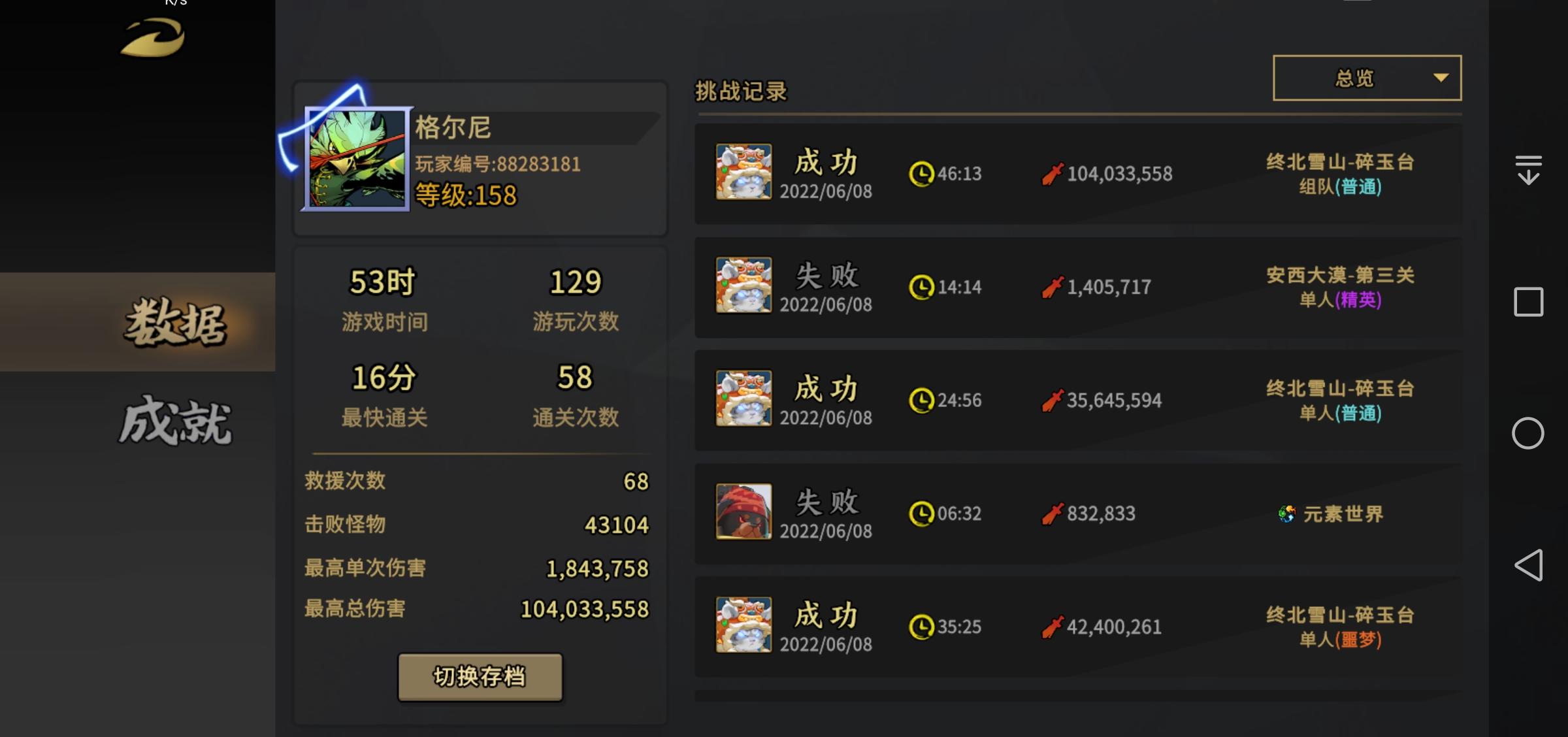
Task: Click the 切换存档 button
Action: 480,677
